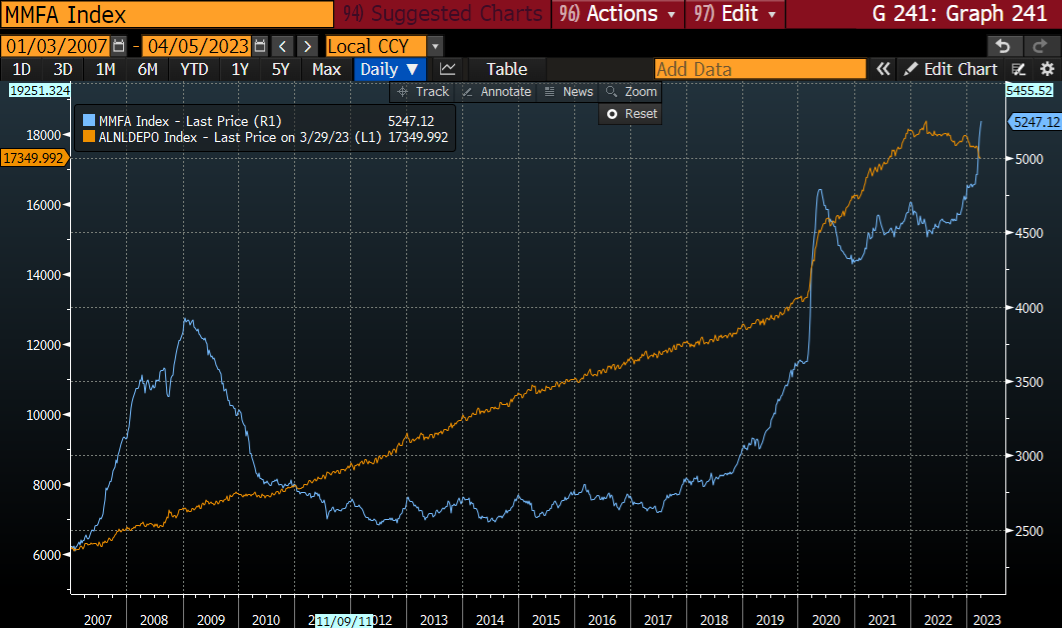Toggle the Track crosshair mode
Image resolution: width=1062 pixels, height=628 pixels.
click(423, 91)
